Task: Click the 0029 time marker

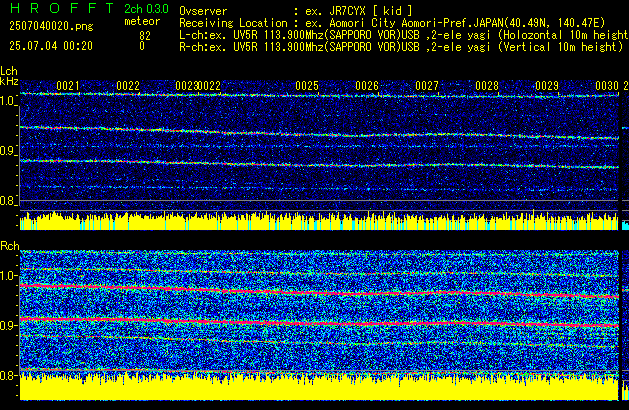Action: click(547, 86)
